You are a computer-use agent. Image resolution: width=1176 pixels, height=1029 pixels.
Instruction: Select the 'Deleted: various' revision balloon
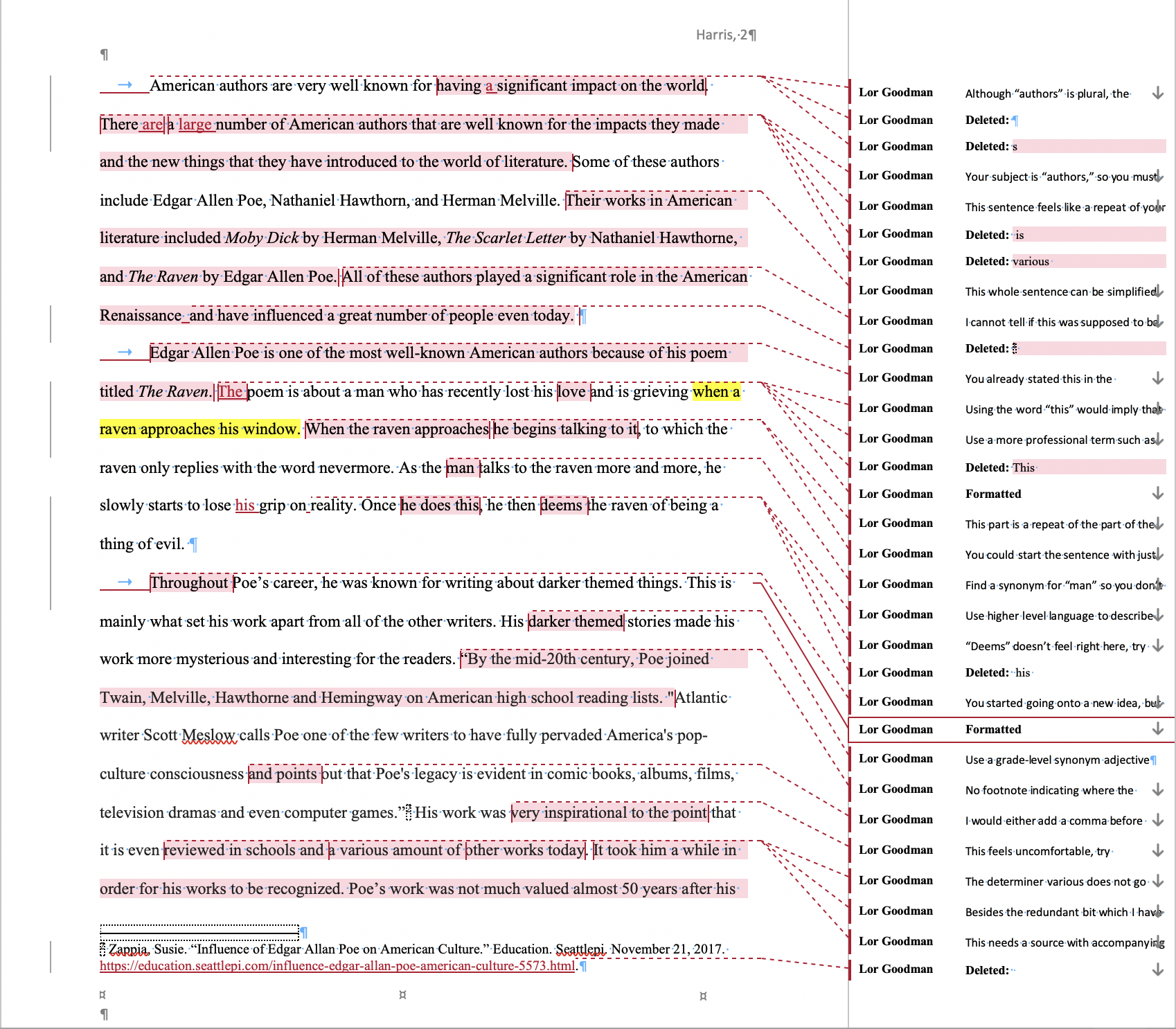[1011, 261]
